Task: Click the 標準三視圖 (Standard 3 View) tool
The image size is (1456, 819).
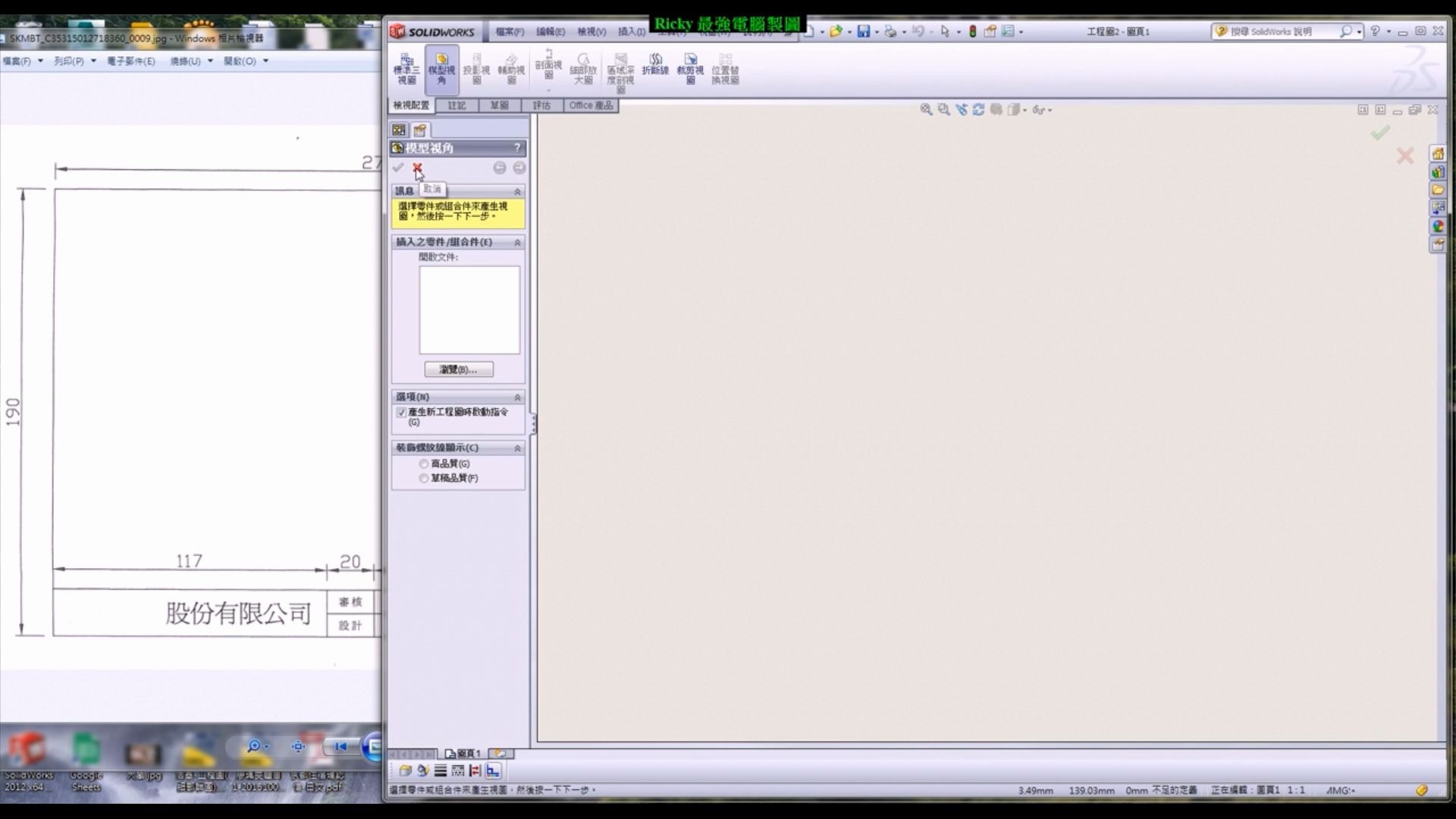Action: click(406, 68)
